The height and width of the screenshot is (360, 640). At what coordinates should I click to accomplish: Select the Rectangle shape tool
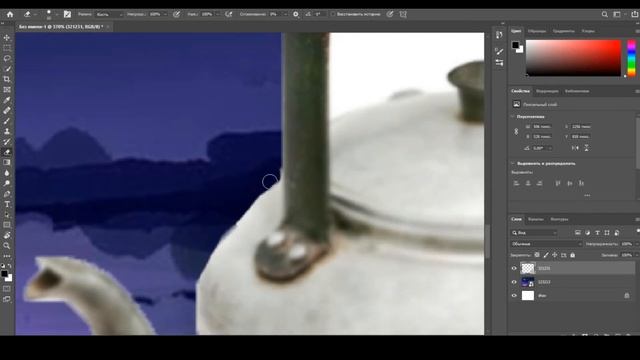7,225
